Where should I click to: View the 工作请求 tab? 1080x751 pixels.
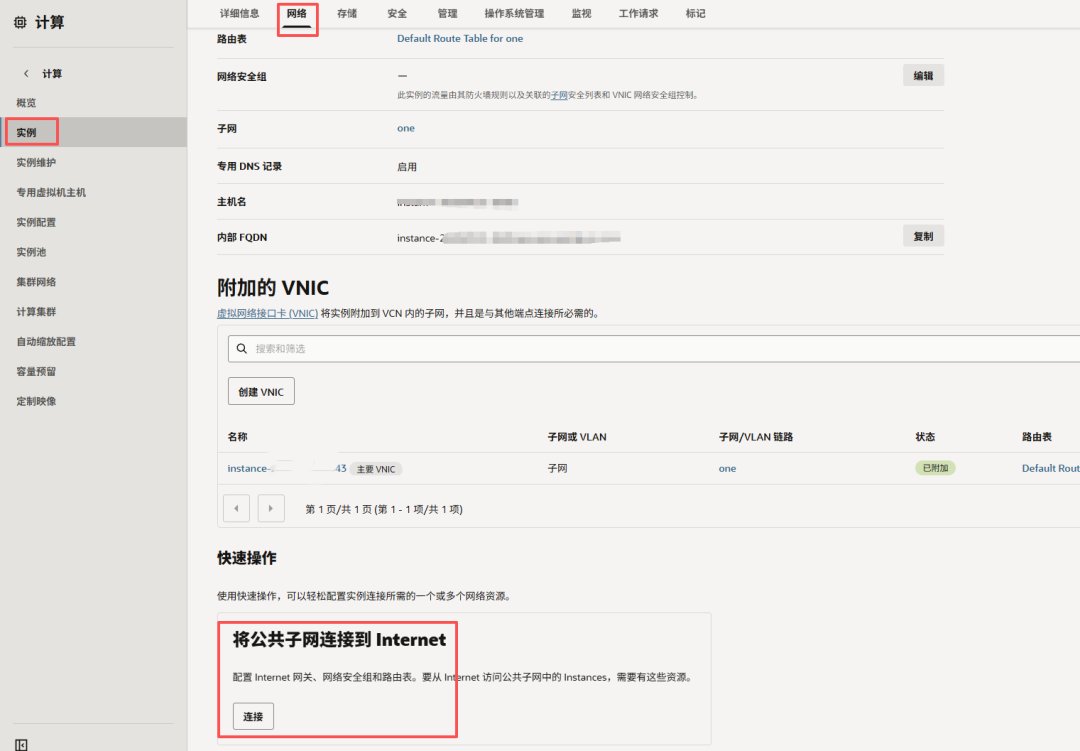[x=638, y=13]
